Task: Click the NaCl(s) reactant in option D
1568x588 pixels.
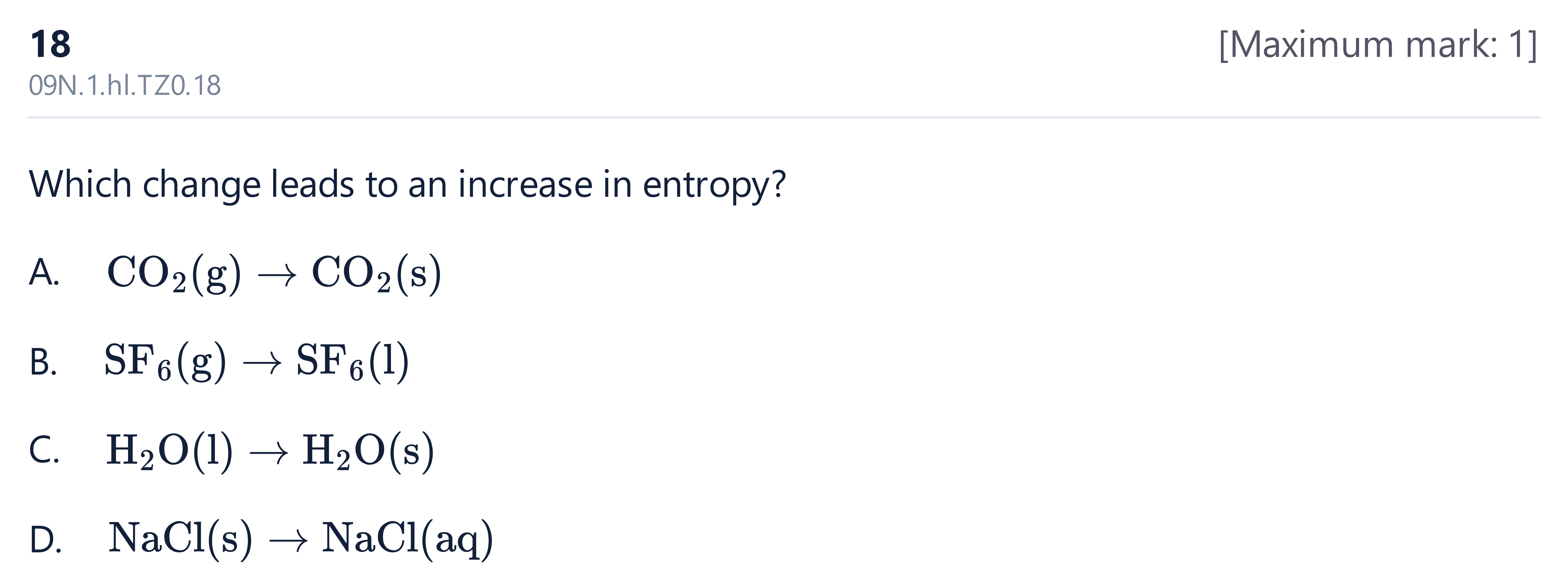Action: pos(180,539)
